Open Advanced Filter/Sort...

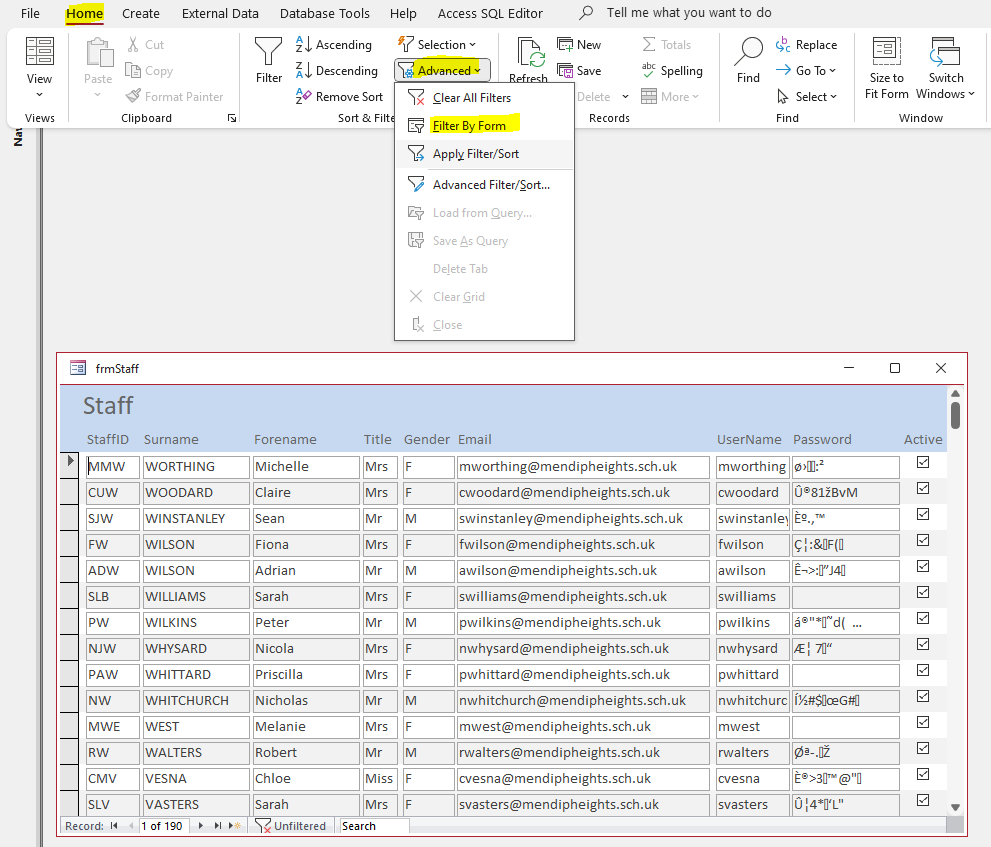[484, 185]
